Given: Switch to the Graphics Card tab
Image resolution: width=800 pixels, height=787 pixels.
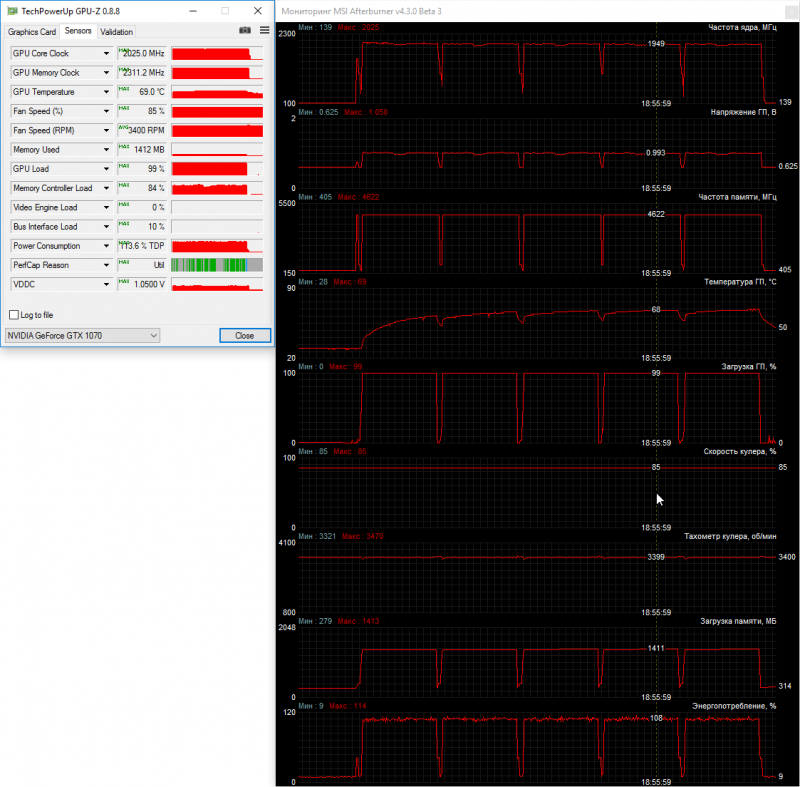Looking at the screenshot, I should pyautogui.click(x=32, y=32).
